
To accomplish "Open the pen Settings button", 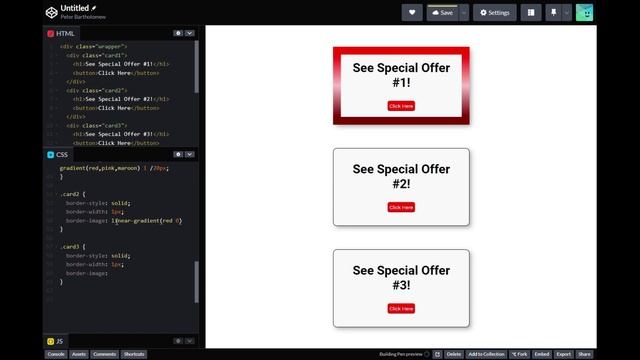I will click(494, 13).
